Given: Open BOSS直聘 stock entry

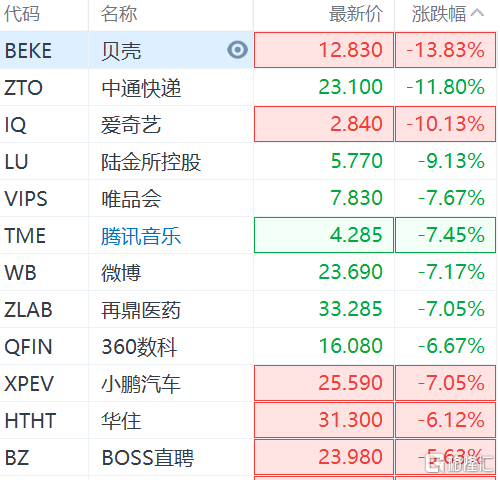Looking at the screenshot, I should (x=148, y=457).
